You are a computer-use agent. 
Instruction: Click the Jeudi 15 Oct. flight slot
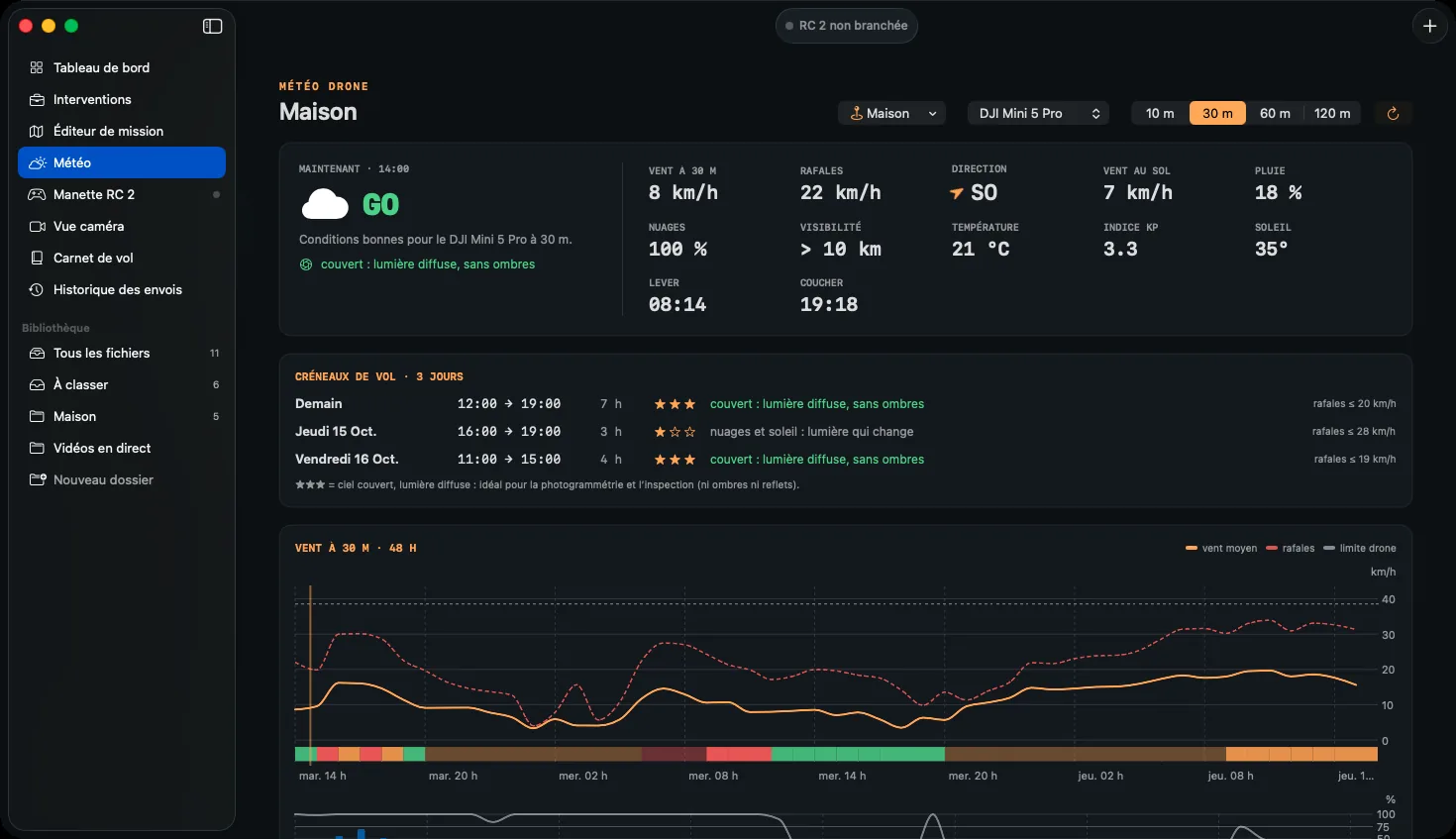pyautogui.click(x=336, y=431)
